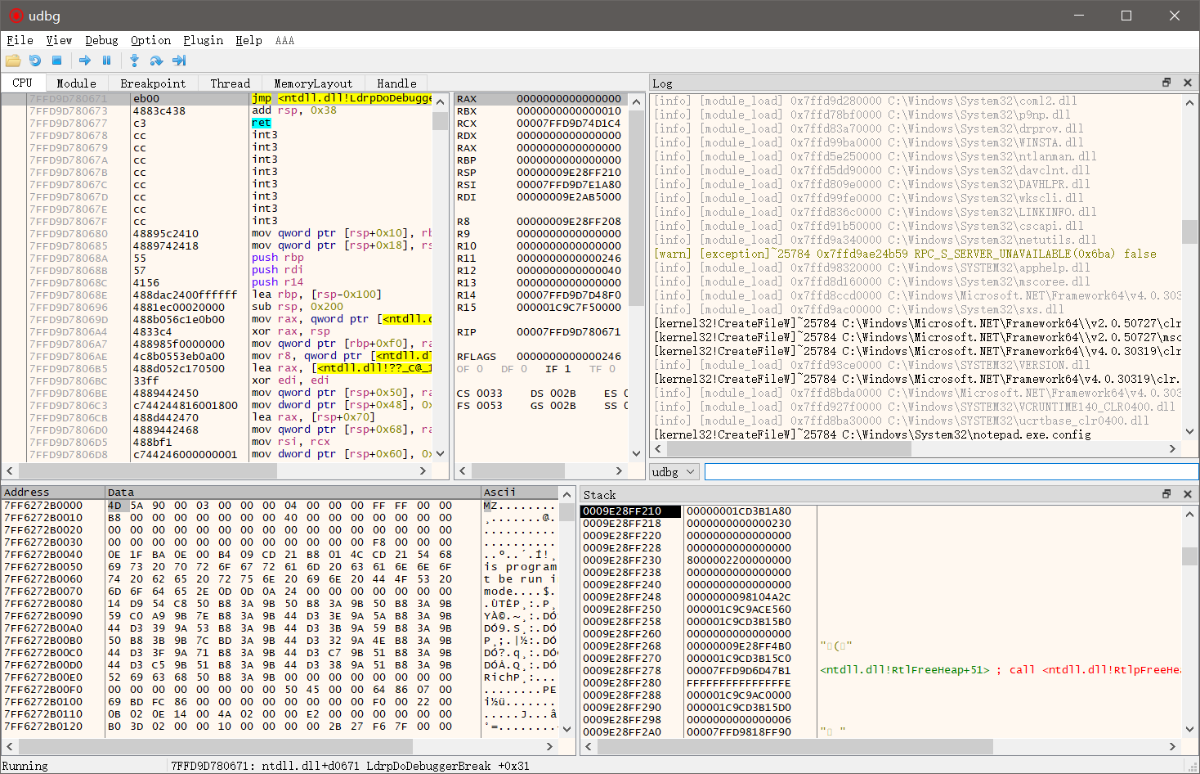Open the Help menu
The width and height of the screenshot is (1200, 774).
(249, 40)
